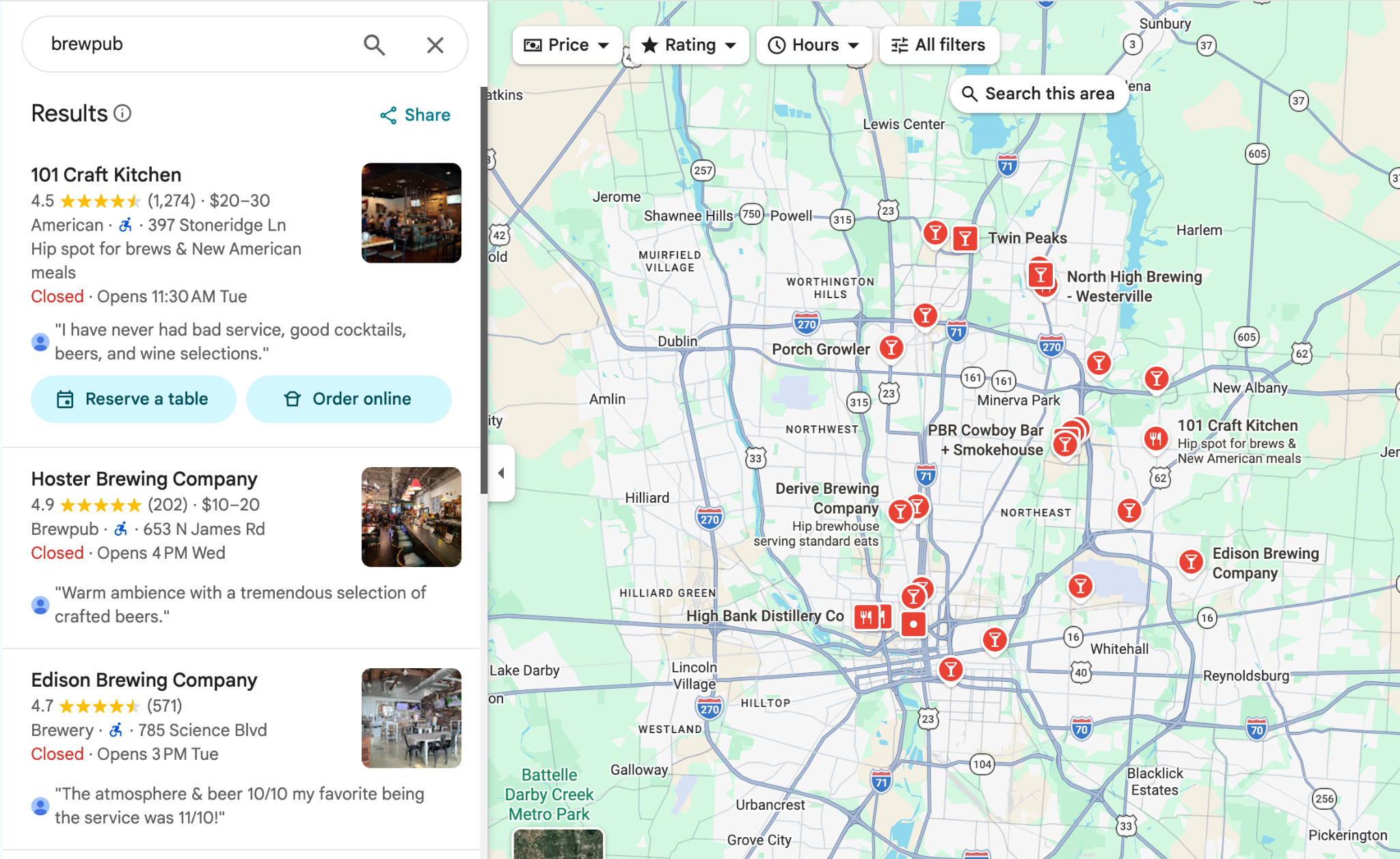Viewport: 1400px width, 859px height.
Task: Open 101 Craft Kitchen listing title
Action: [106, 175]
